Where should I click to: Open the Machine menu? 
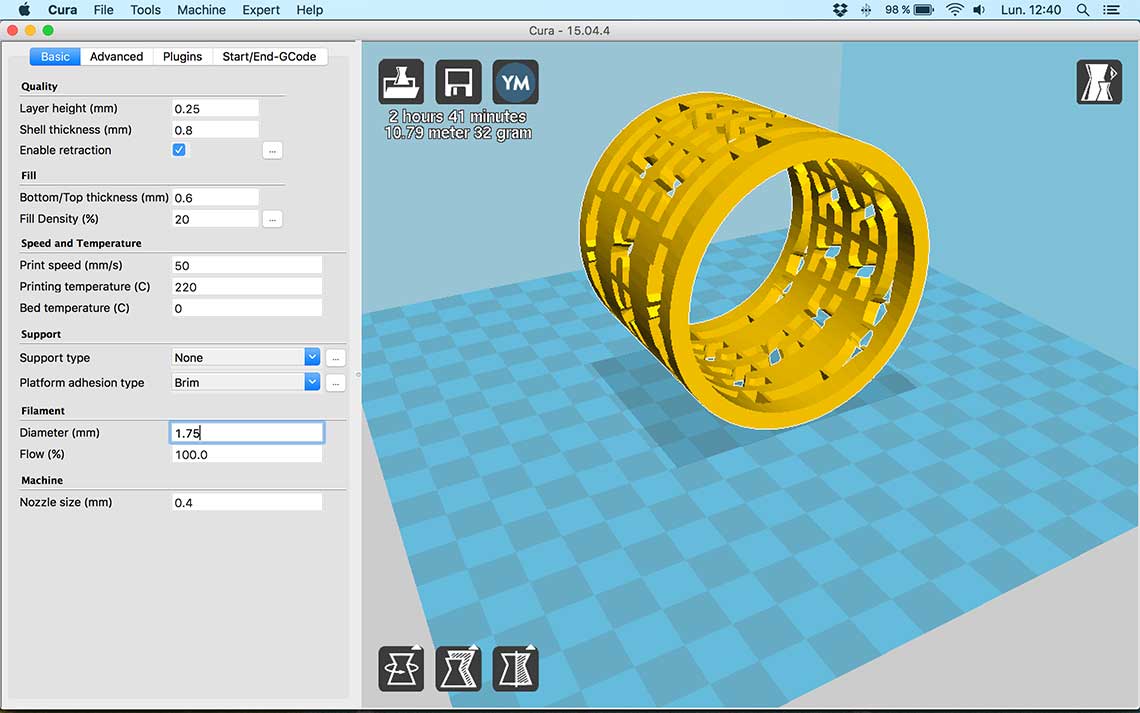[201, 9]
